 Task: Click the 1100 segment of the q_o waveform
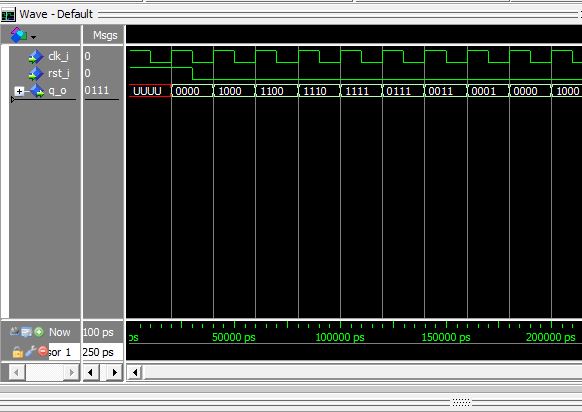277,91
